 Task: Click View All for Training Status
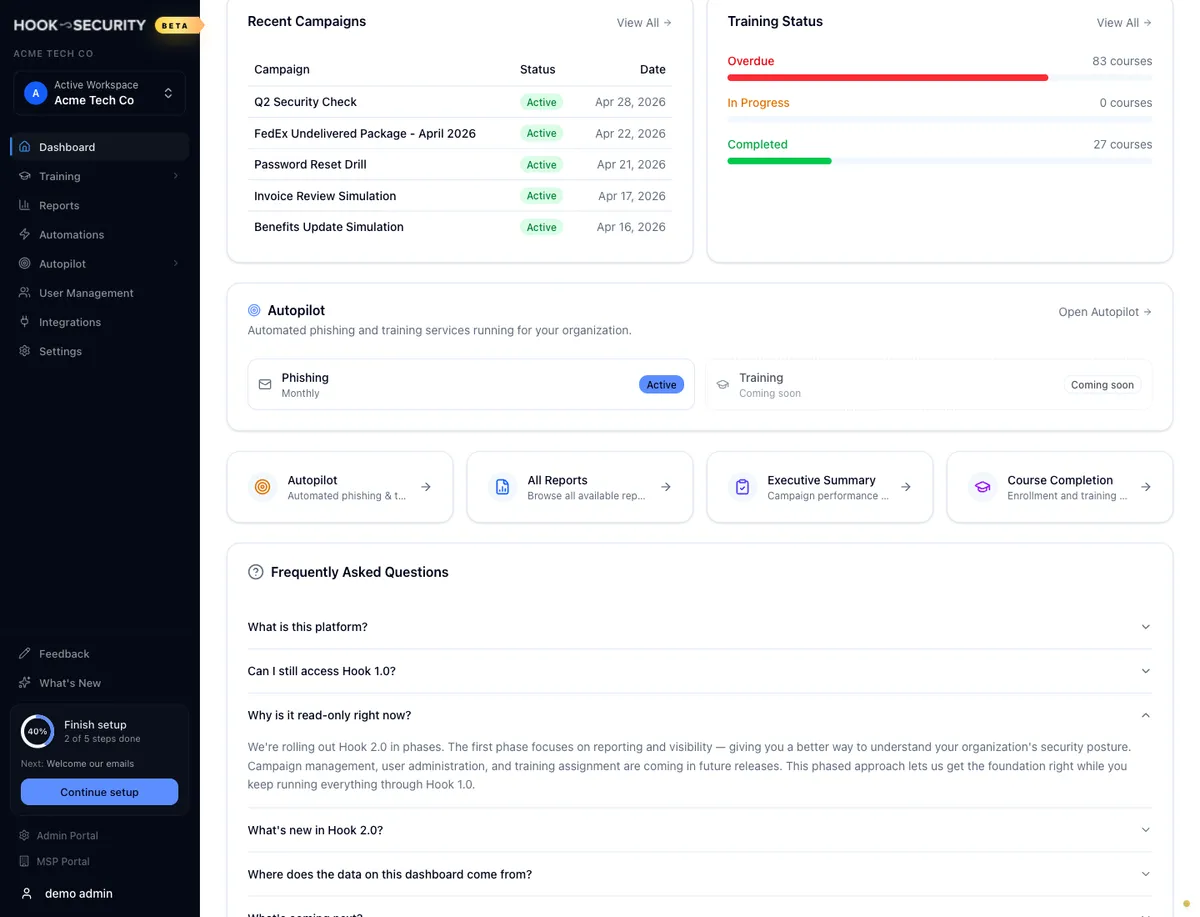point(1124,22)
